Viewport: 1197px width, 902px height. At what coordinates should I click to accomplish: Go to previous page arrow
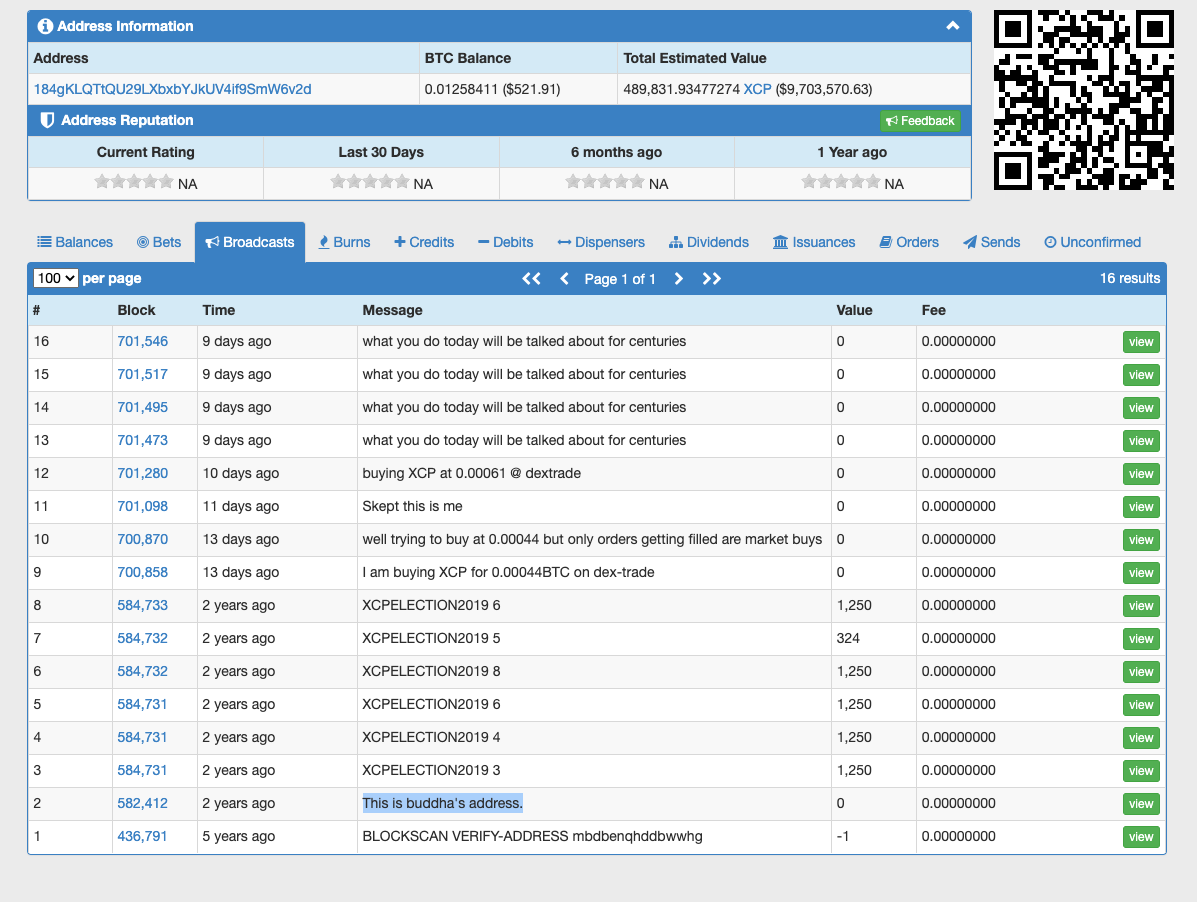(565, 279)
